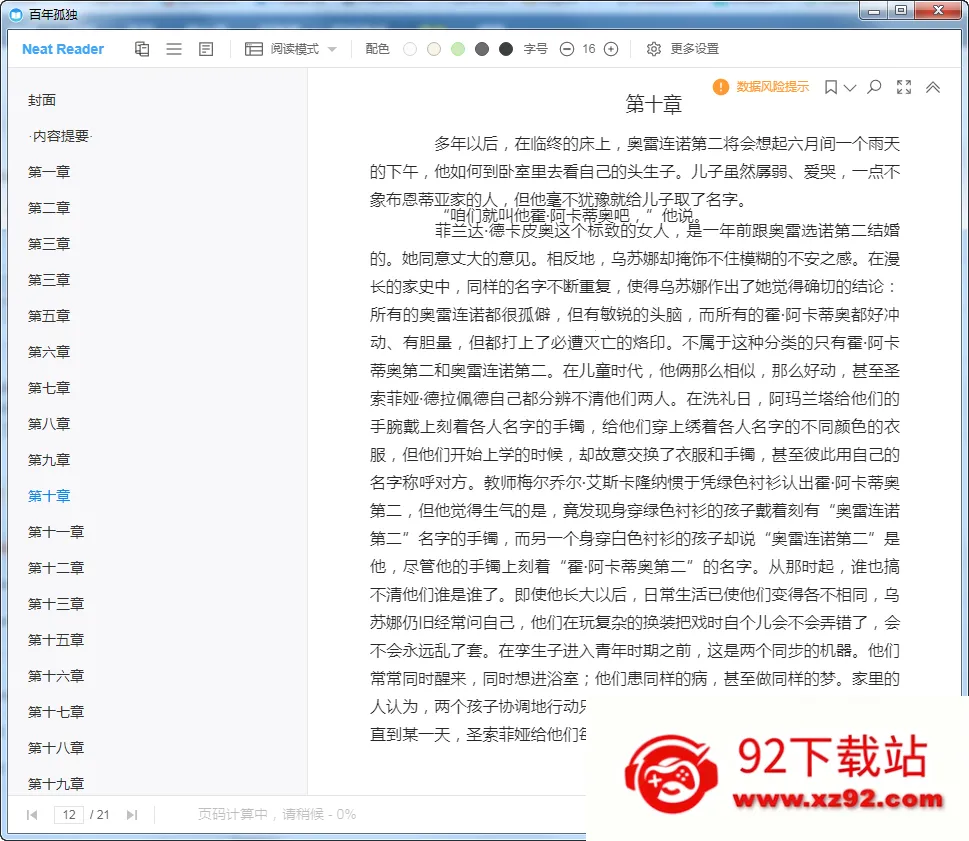This screenshot has width=969, height=841.
Task: Open the 阅读模式 reading mode dropdown
Action: 290,49
